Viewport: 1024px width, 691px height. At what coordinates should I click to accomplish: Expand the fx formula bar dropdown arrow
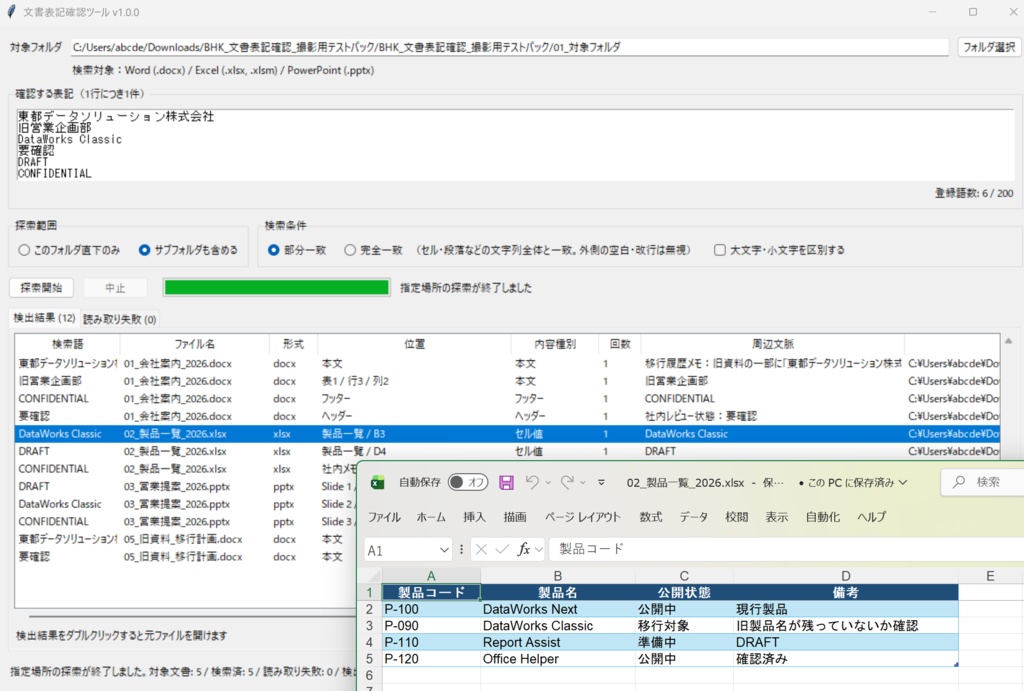click(539, 550)
